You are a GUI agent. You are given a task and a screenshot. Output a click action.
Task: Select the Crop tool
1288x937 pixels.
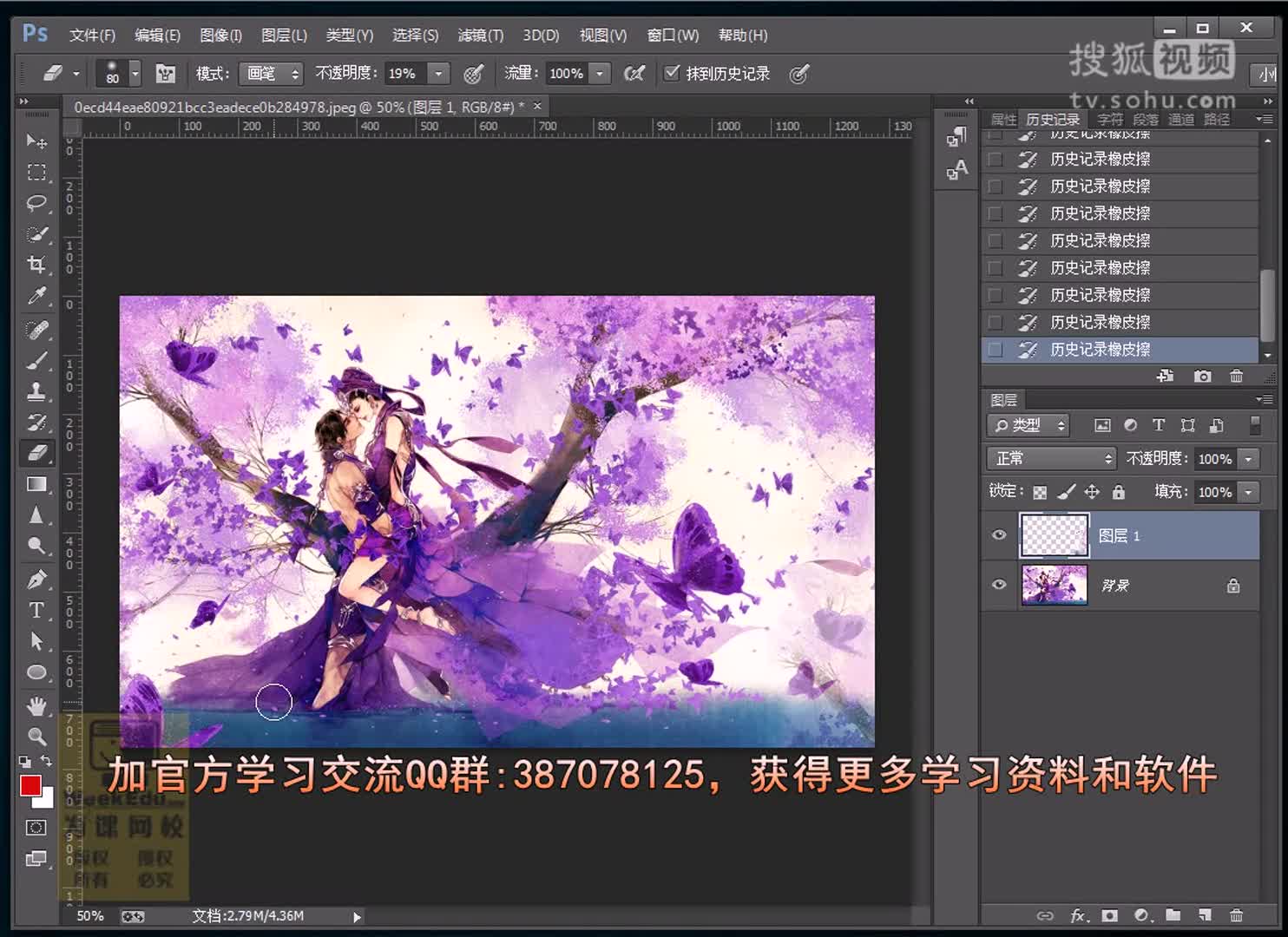(x=36, y=265)
